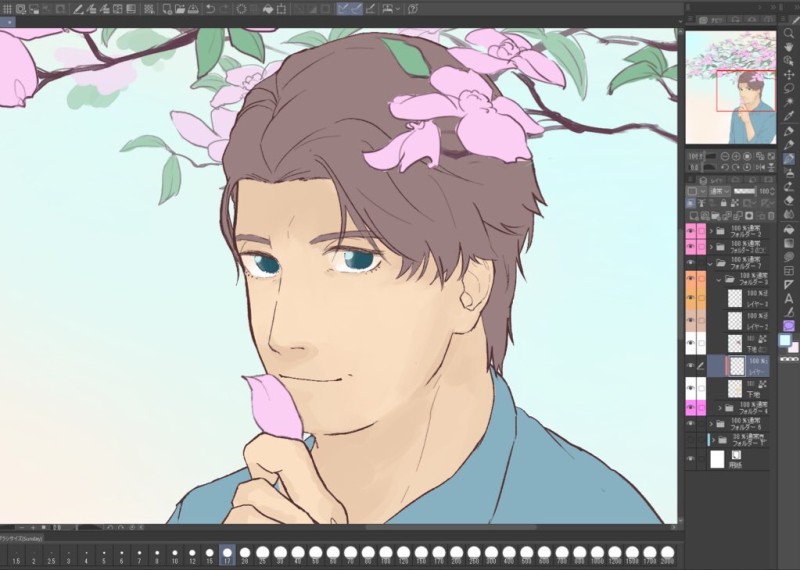Zoom in using Navigator plus button
This screenshot has width=800, height=570.
click(736, 156)
